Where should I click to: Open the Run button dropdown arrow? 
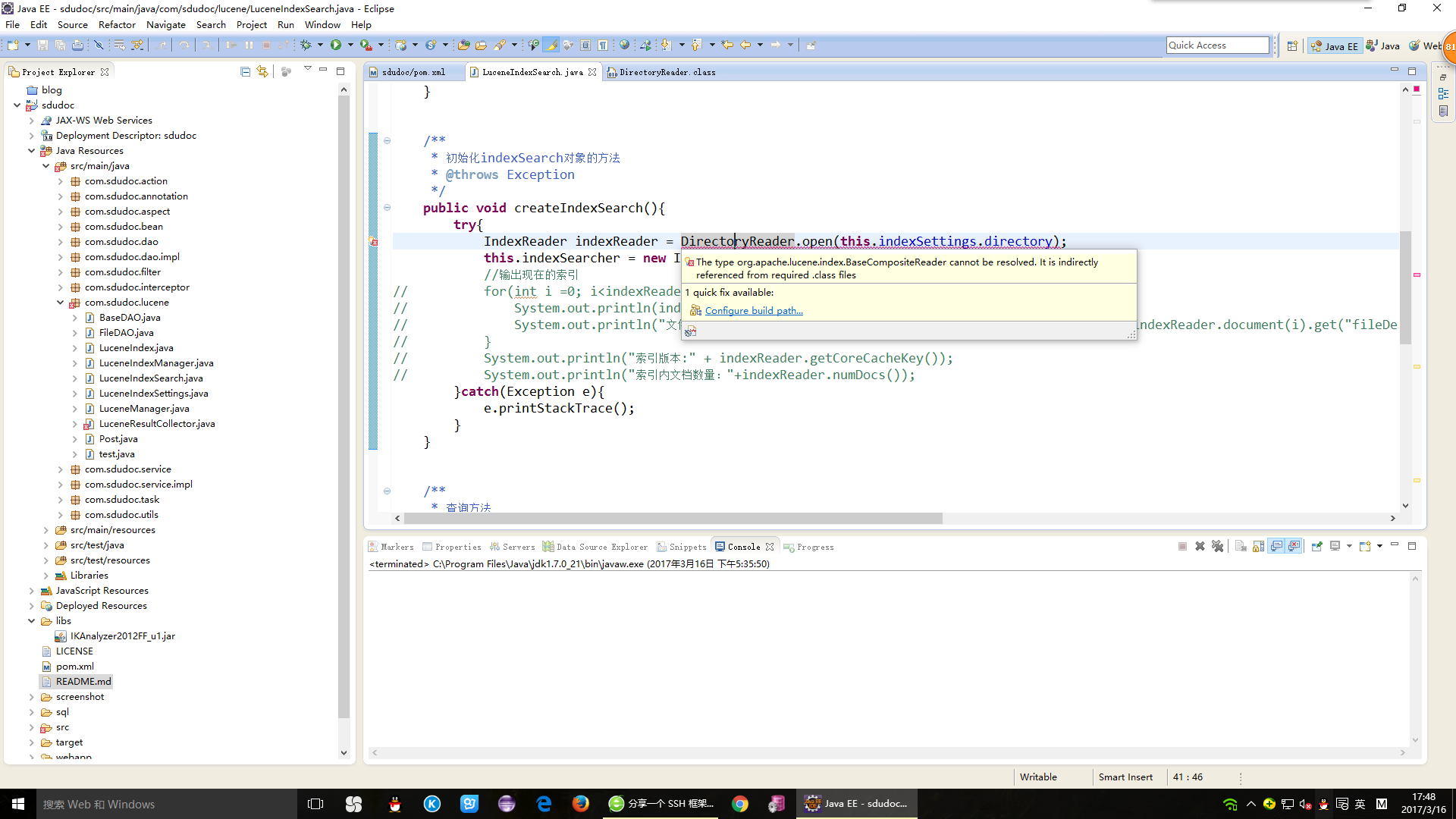coord(350,45)
